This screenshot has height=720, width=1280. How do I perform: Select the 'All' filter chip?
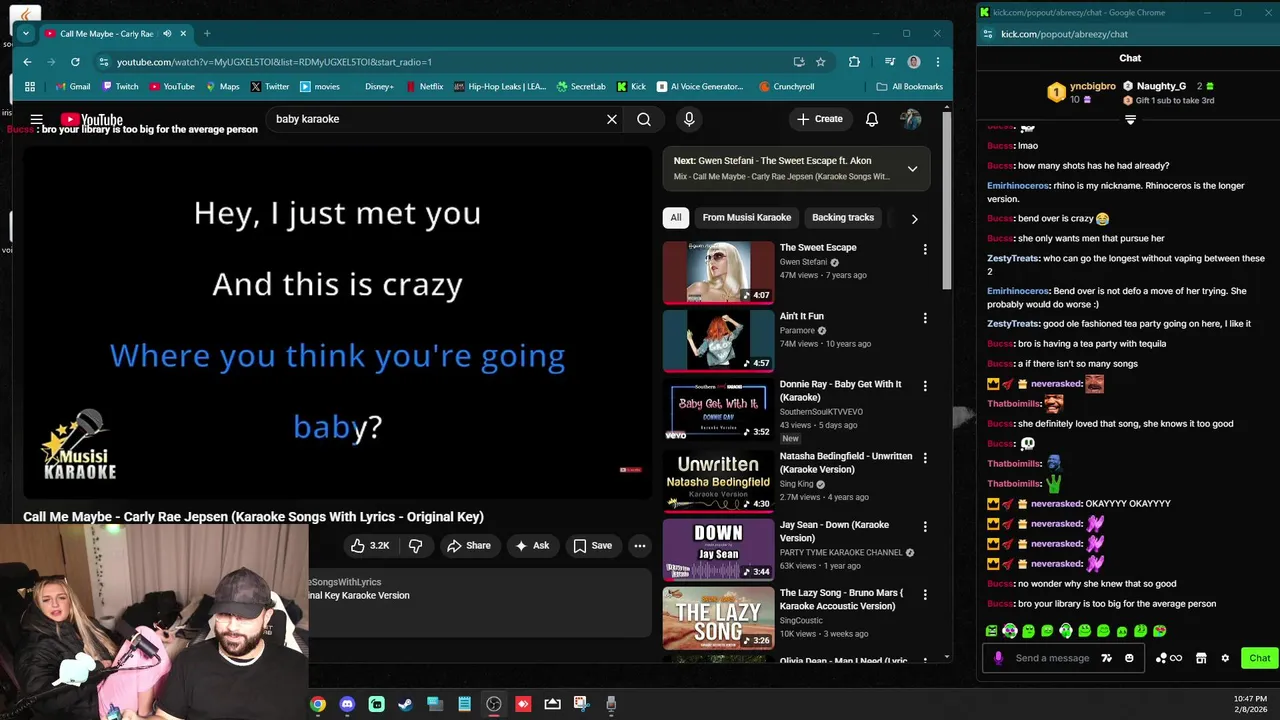click(x=676, y=217)
